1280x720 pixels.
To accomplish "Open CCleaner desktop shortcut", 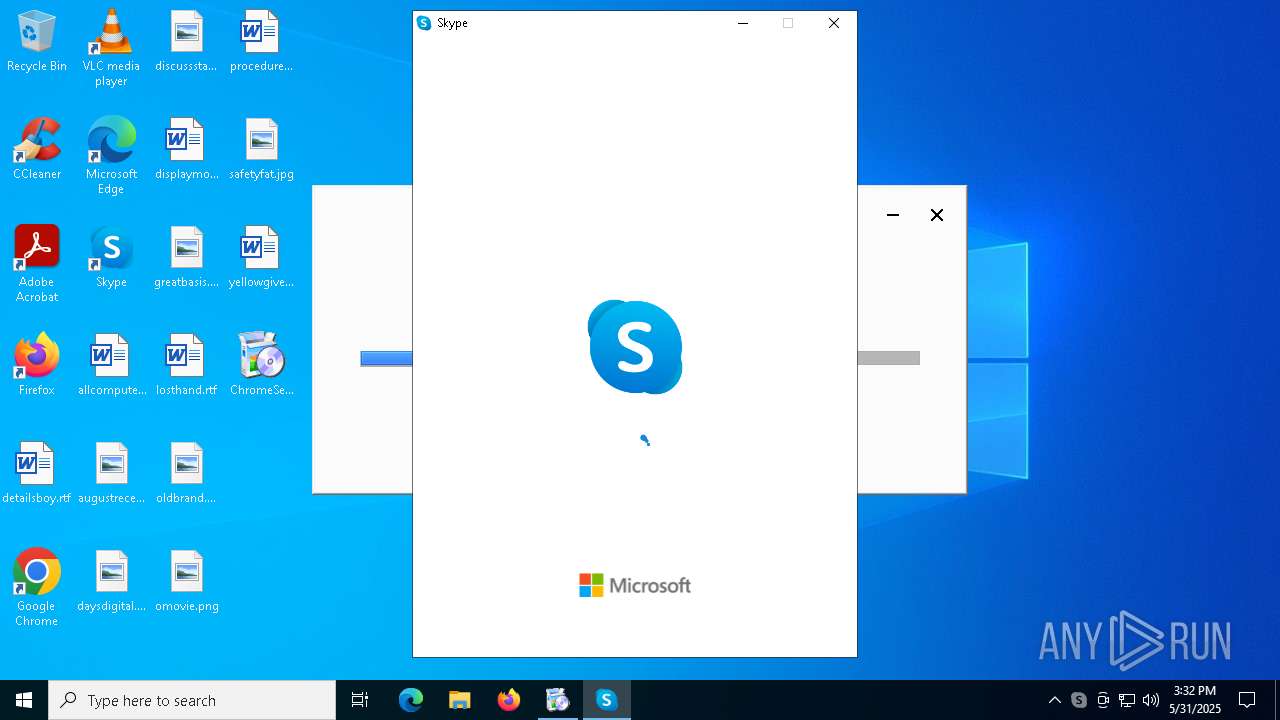I will 37,150.
